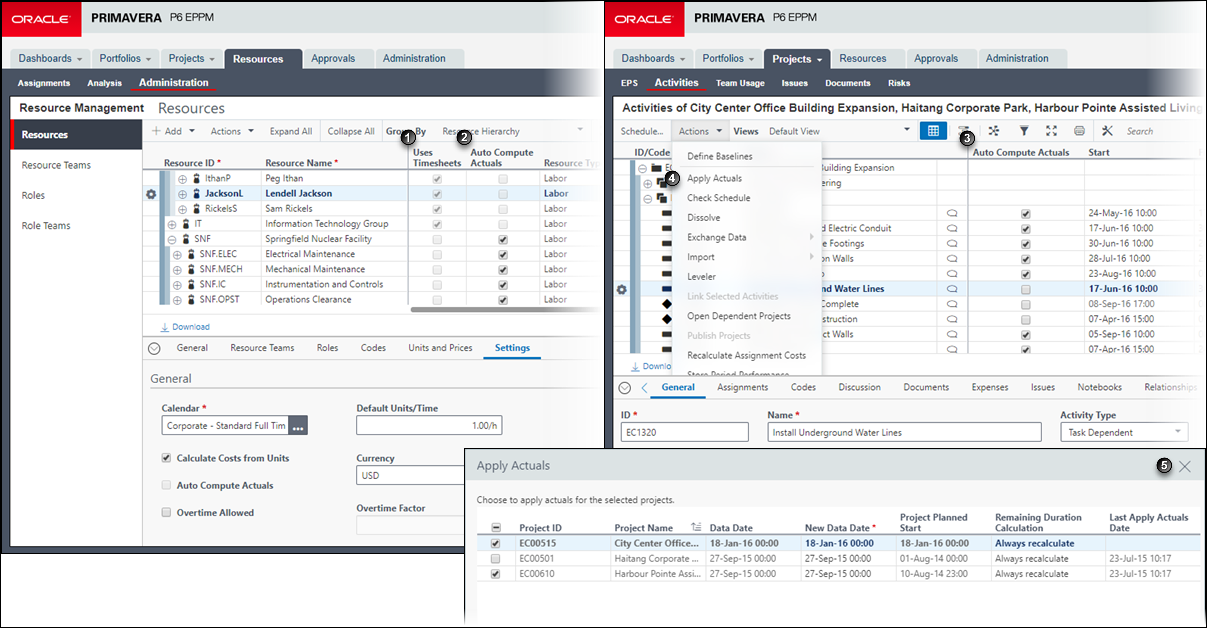Open the Actions dropdown in Resources toolbar
Viewport: 1207px width, 628px height.
[232, 131]
